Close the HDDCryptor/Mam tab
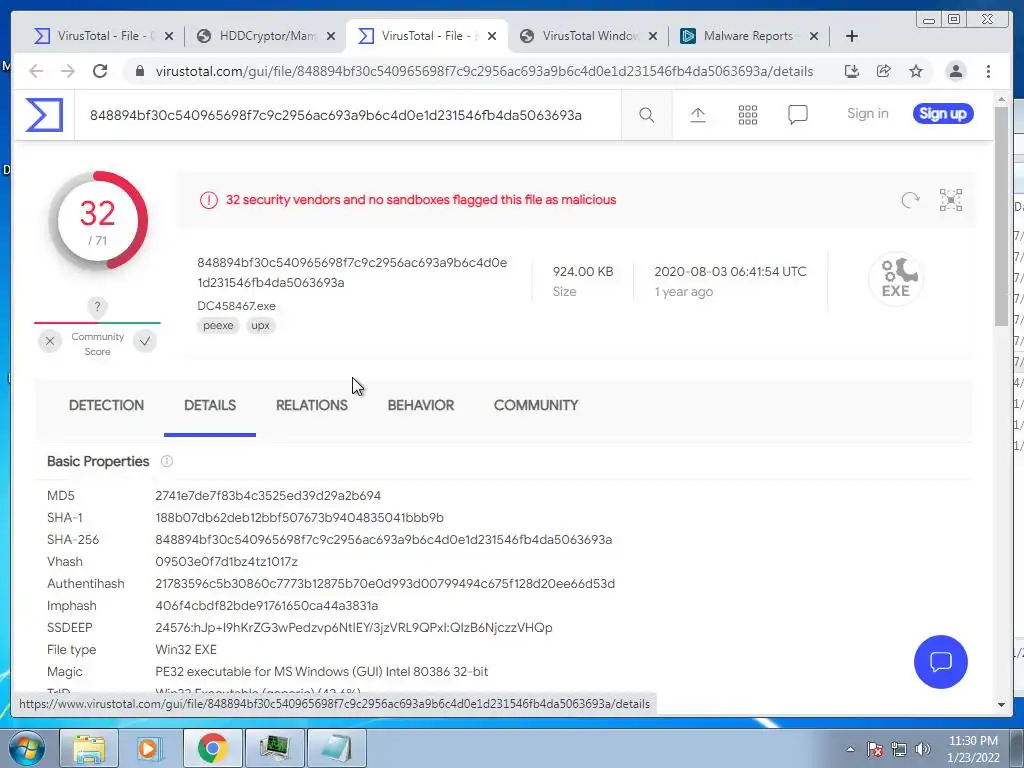The height and width of the screenshot is (768, 1024). [331, 36]
